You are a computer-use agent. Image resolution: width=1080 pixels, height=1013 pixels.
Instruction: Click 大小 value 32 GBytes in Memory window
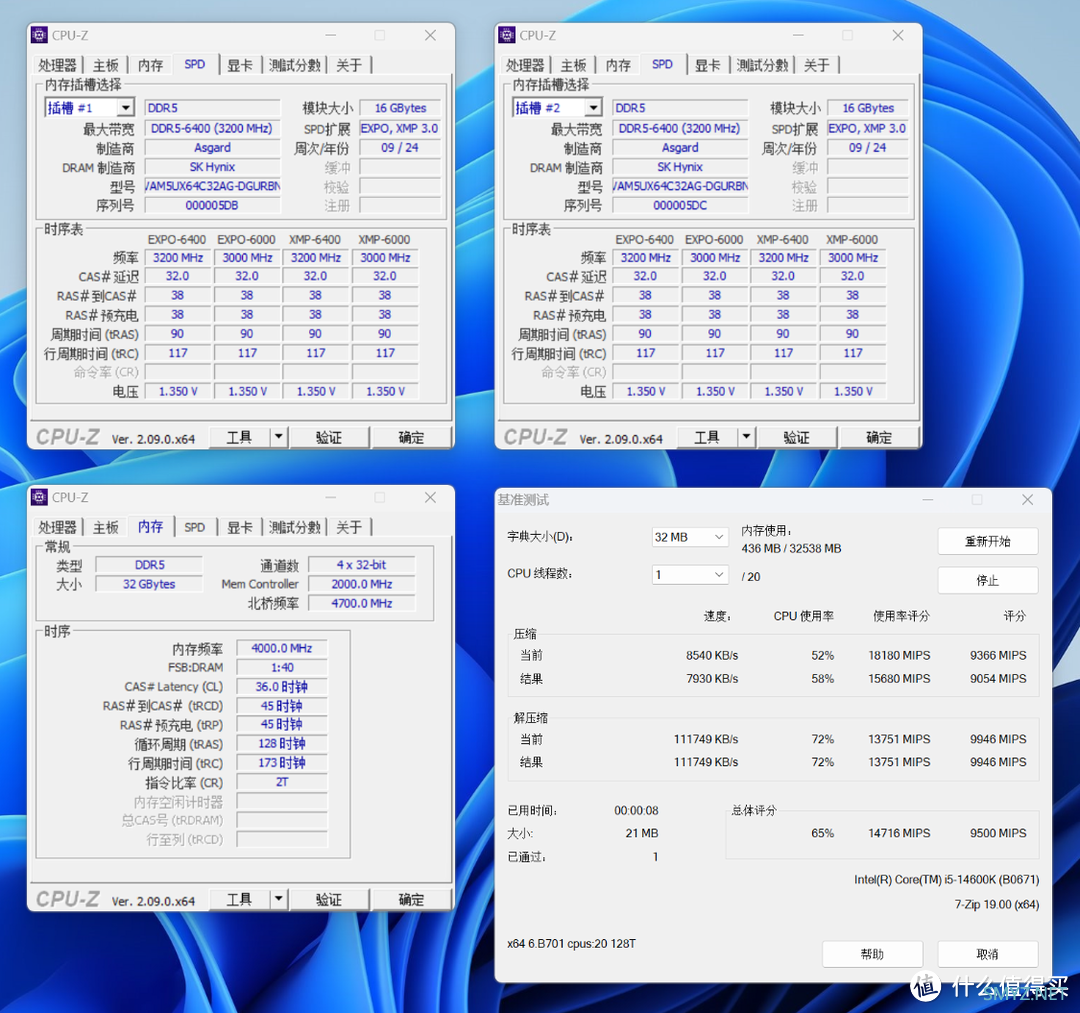click(149, 584)
